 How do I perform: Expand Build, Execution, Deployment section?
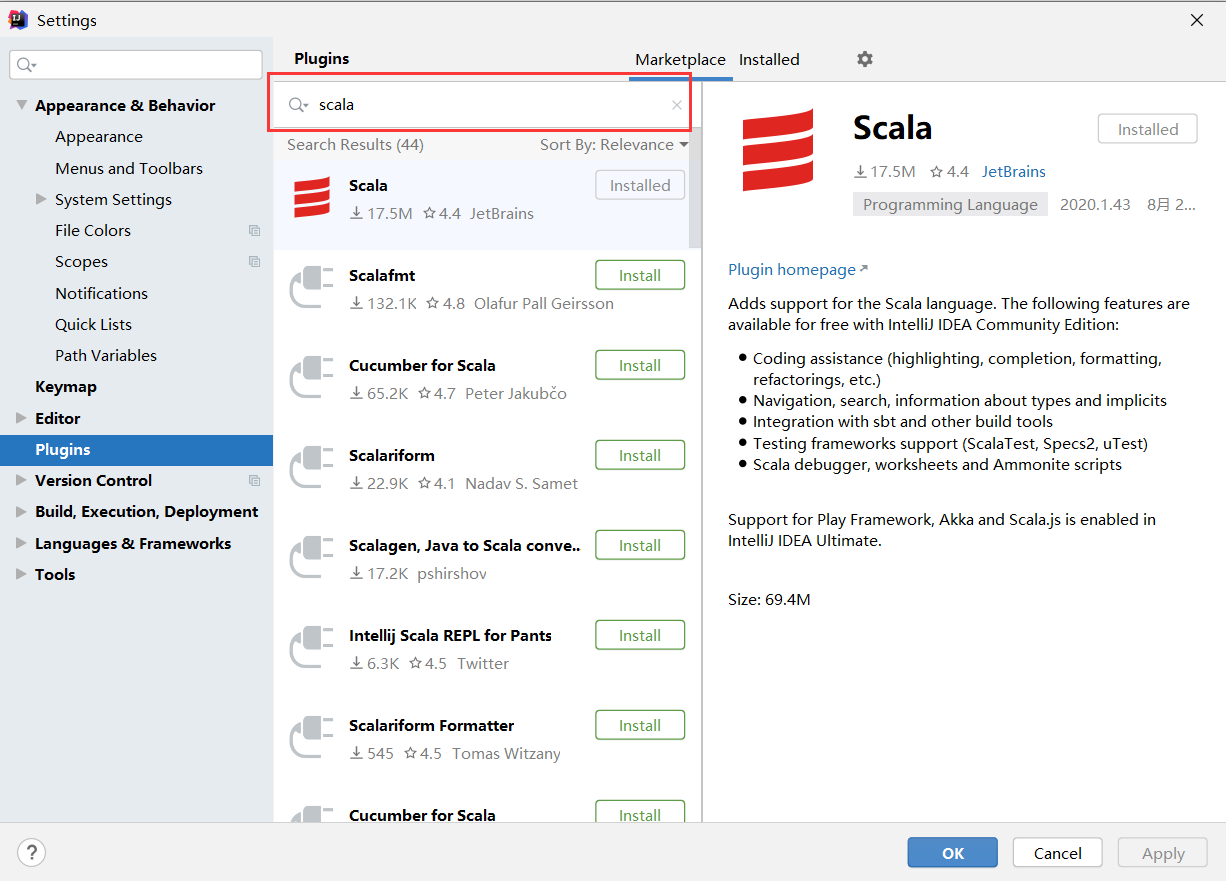[x=22, y=511]
